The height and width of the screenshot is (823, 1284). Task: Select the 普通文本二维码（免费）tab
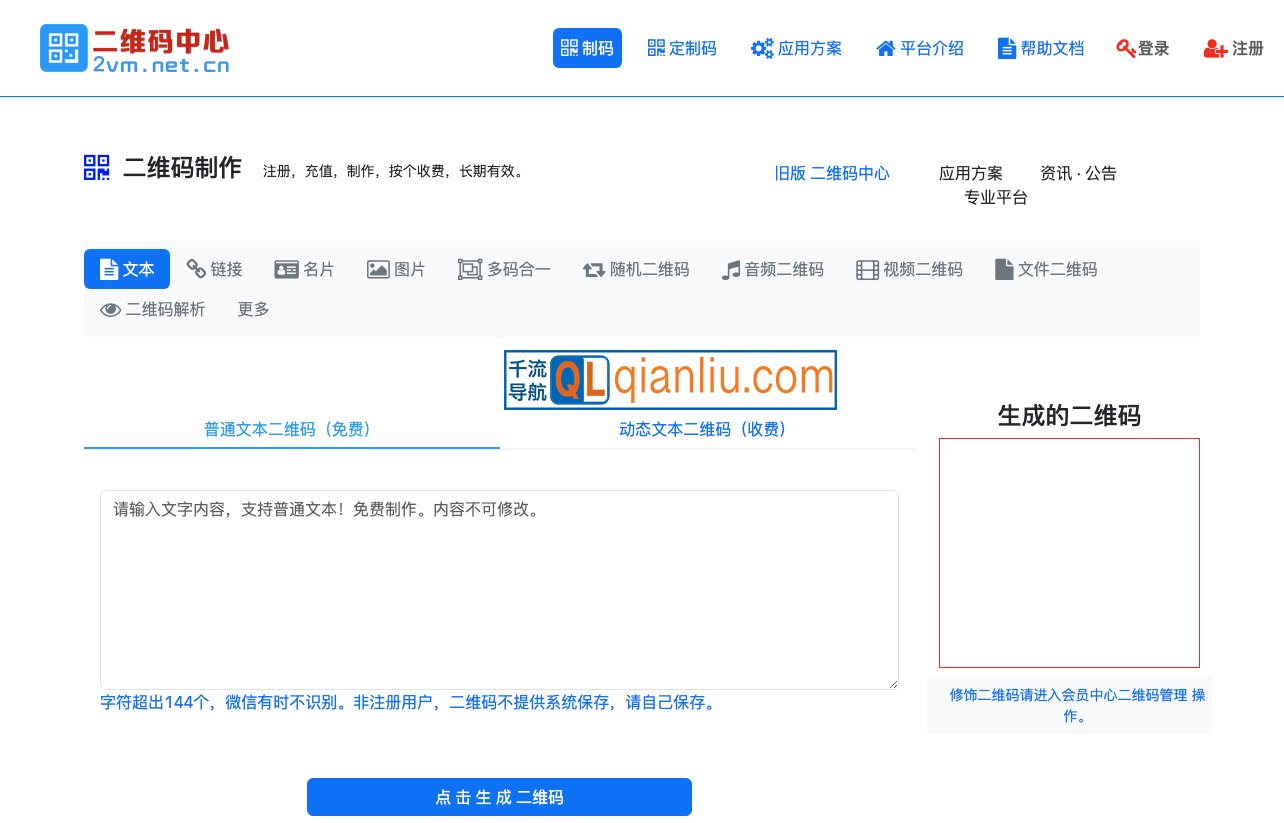[286, 429]
